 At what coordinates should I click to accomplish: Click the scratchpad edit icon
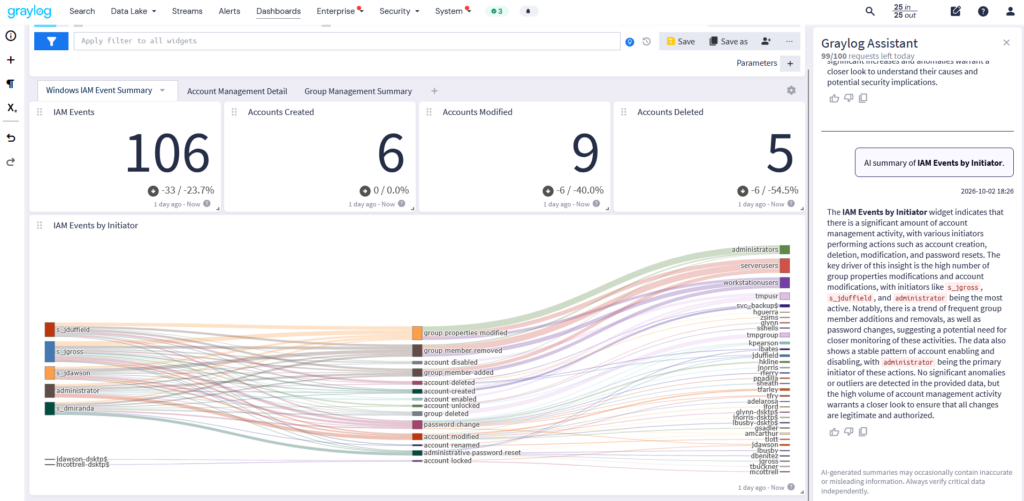pos(955,11)
